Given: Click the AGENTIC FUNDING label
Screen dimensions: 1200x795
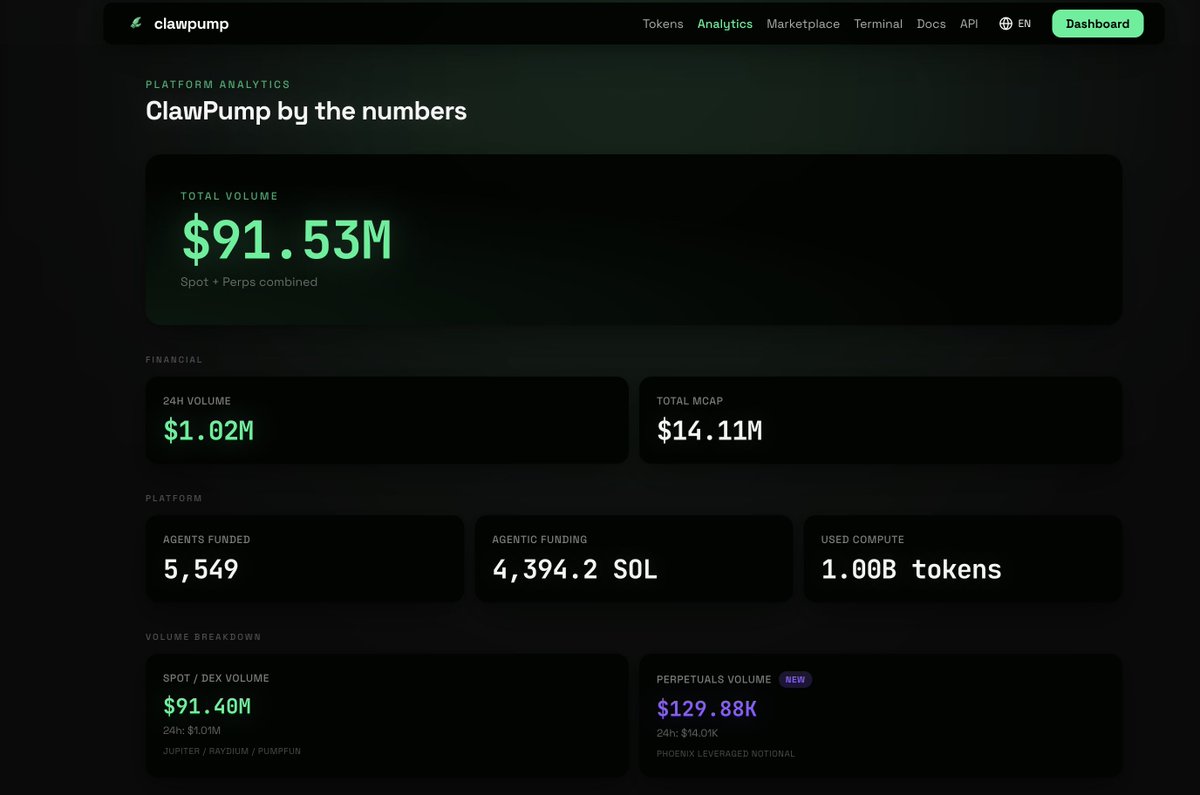Looking at the screenshot, I should pos(540,540).
